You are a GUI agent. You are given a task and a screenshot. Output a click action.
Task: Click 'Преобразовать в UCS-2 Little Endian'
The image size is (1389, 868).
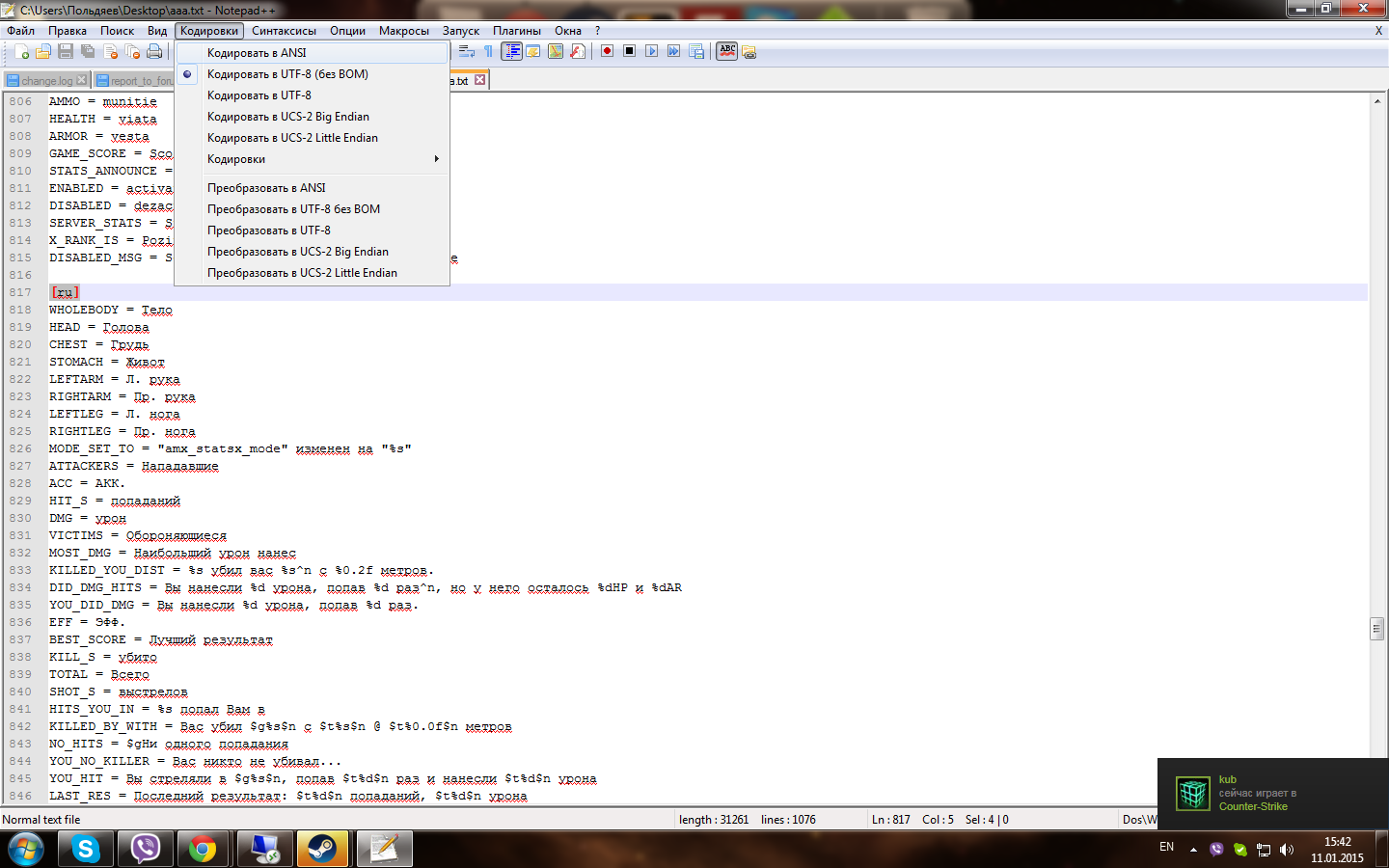[x=313, y=273]
